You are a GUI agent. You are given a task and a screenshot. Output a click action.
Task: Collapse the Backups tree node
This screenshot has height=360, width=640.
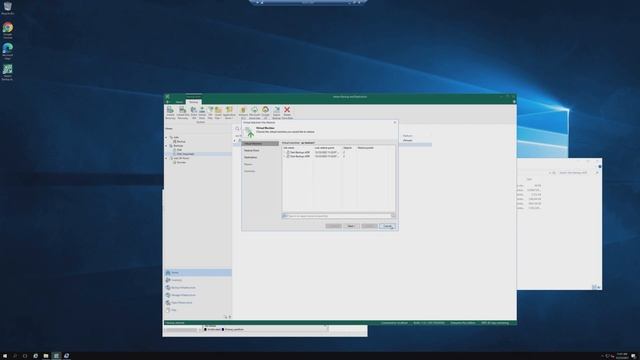pyautogui.click(x=167, y=146)
